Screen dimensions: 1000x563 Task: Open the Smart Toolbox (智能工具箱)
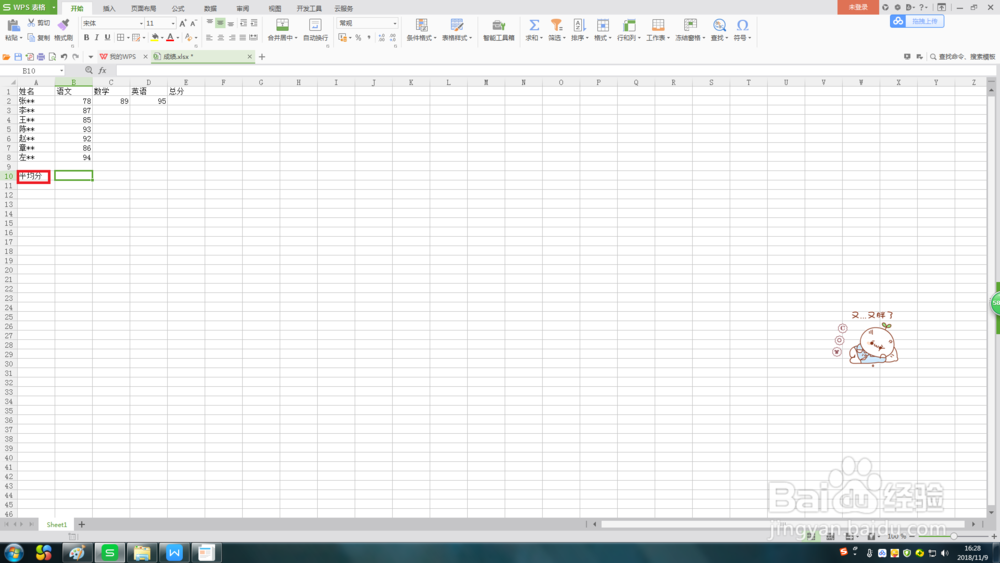(499, 29)
